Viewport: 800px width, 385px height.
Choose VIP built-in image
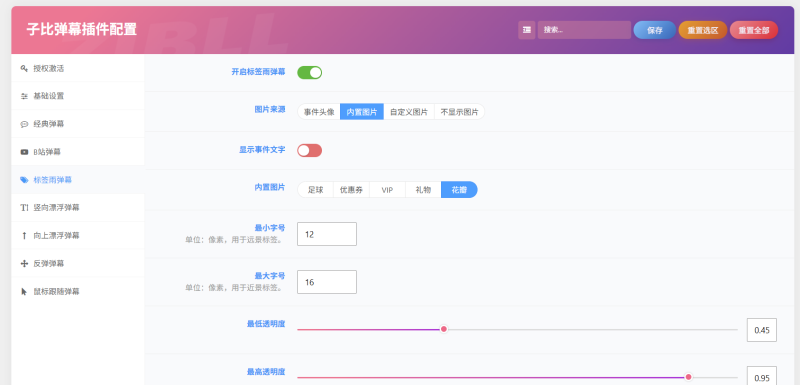click(387, 190)
